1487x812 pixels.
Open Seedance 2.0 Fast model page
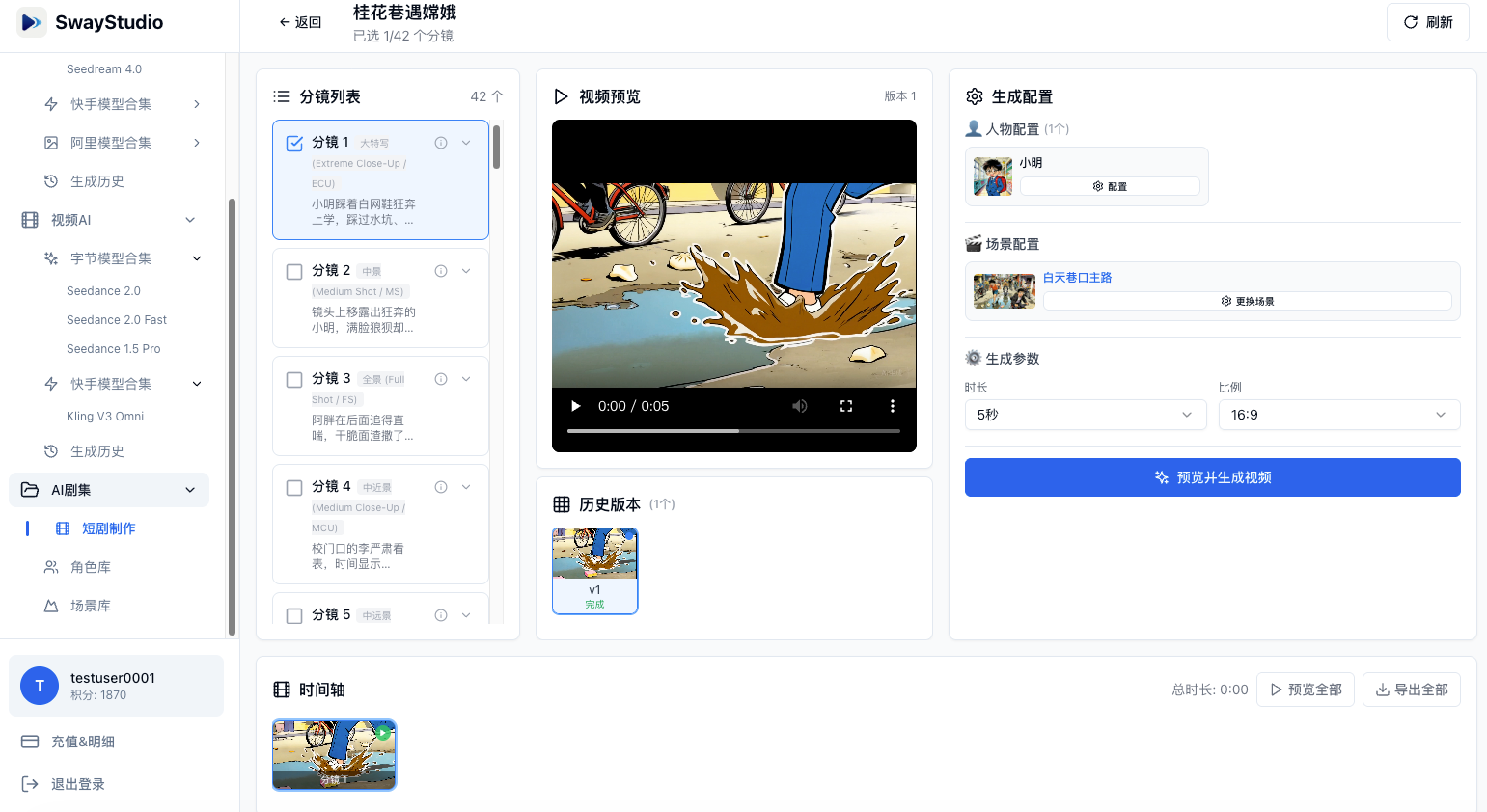pyautogui.click(x=117, y=320)
